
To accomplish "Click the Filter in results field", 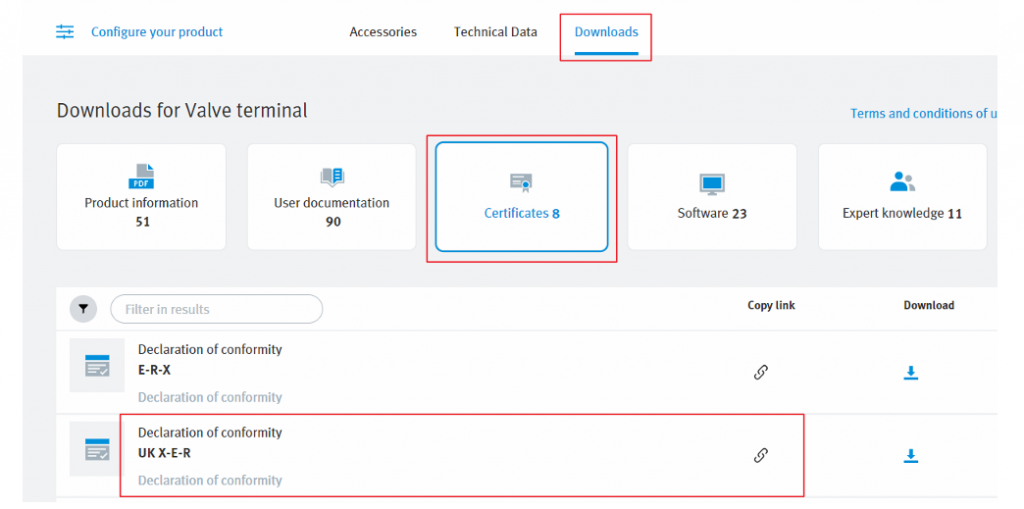I will (217, 309).
